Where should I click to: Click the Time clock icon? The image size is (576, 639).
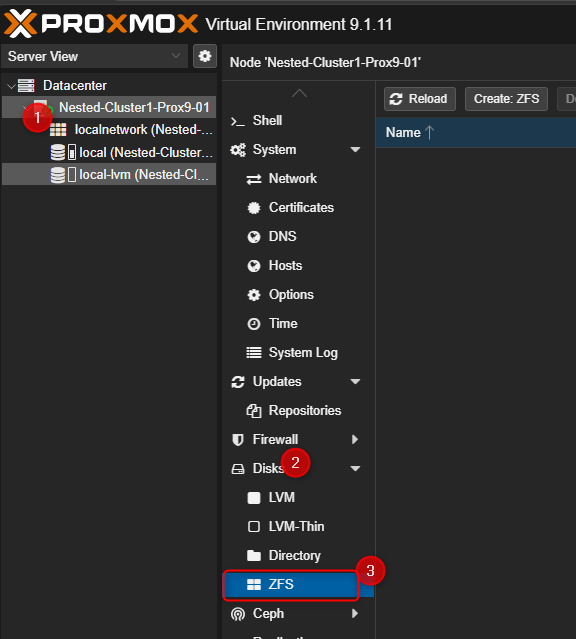click(254, 324)
